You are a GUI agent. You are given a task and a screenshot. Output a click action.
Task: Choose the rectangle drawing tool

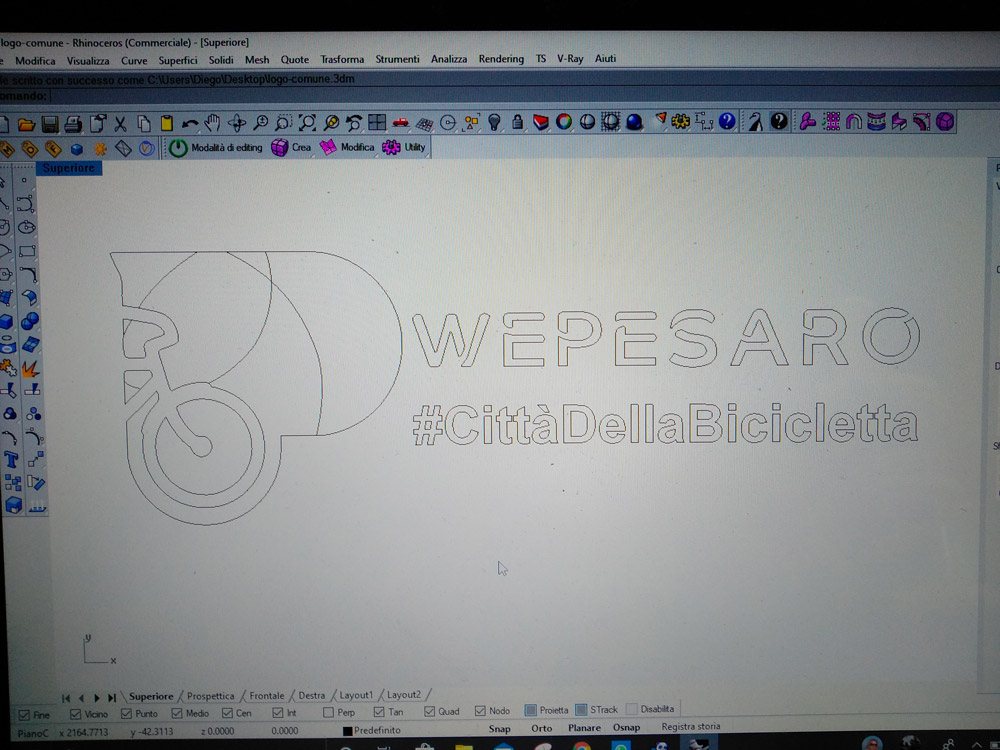pyautogui.click(x=27, y=251)
